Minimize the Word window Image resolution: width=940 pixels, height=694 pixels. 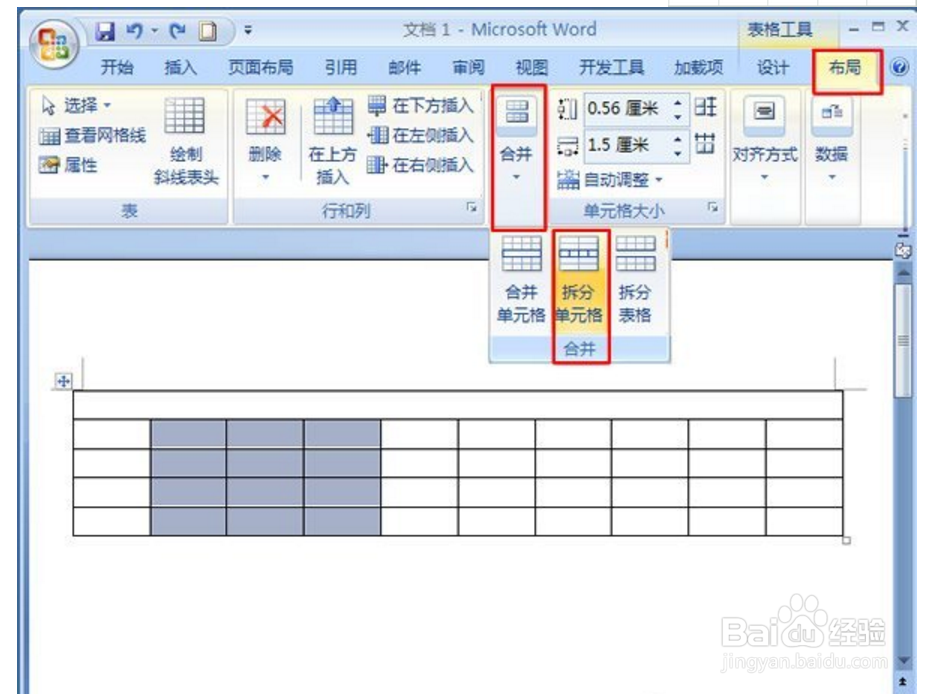854,28
